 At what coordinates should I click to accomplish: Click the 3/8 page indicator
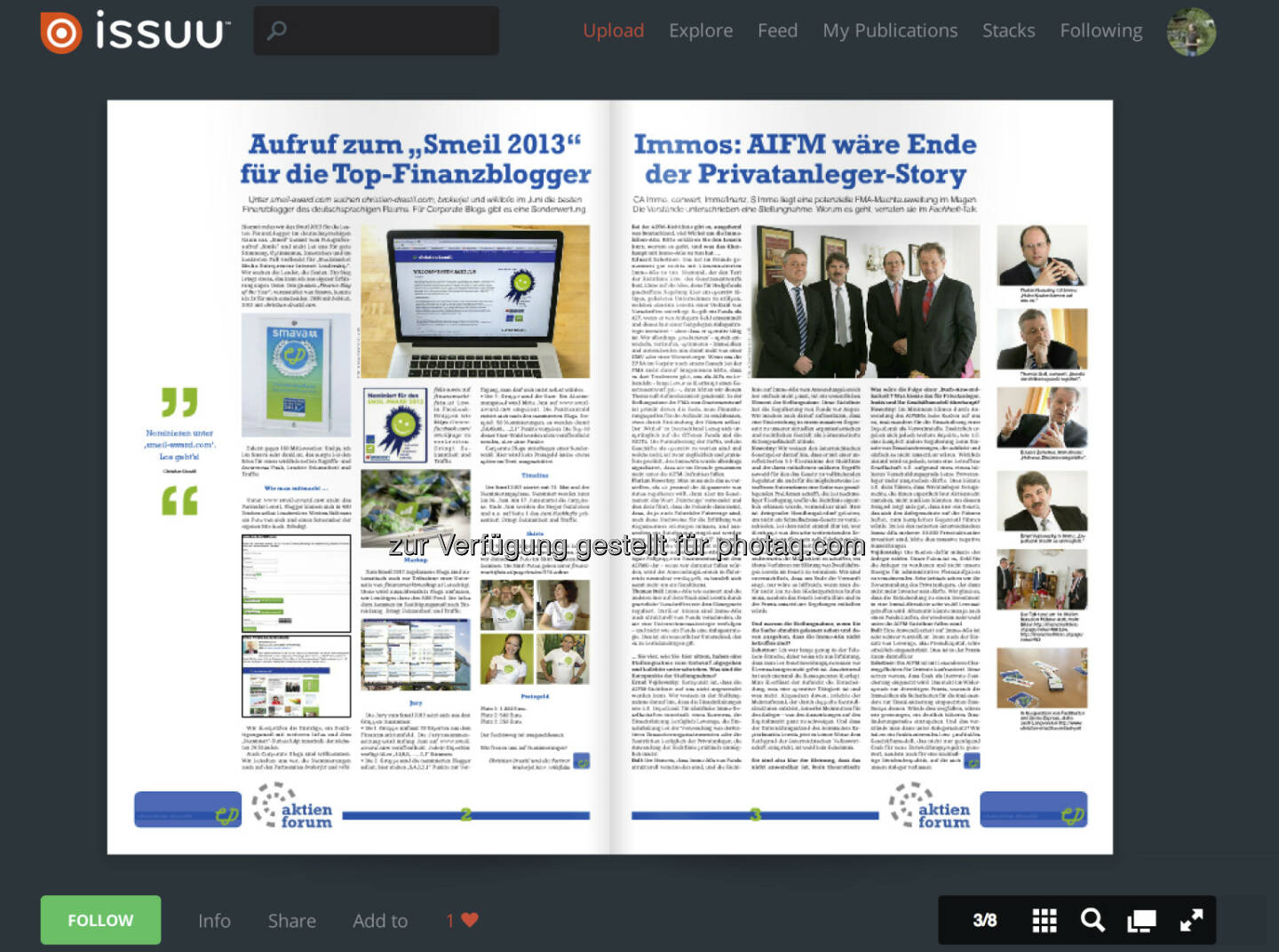pos(984,921)
